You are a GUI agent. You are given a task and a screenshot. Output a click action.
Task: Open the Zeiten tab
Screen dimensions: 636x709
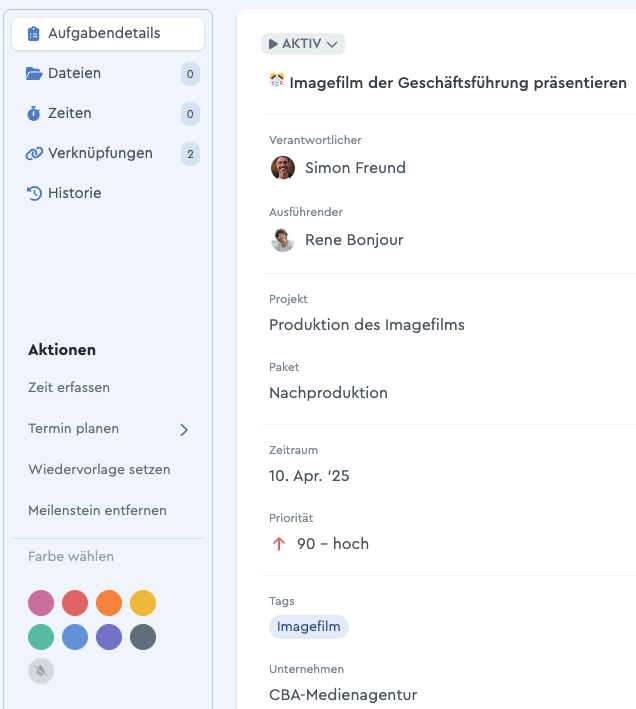click(x=108, y=113)
